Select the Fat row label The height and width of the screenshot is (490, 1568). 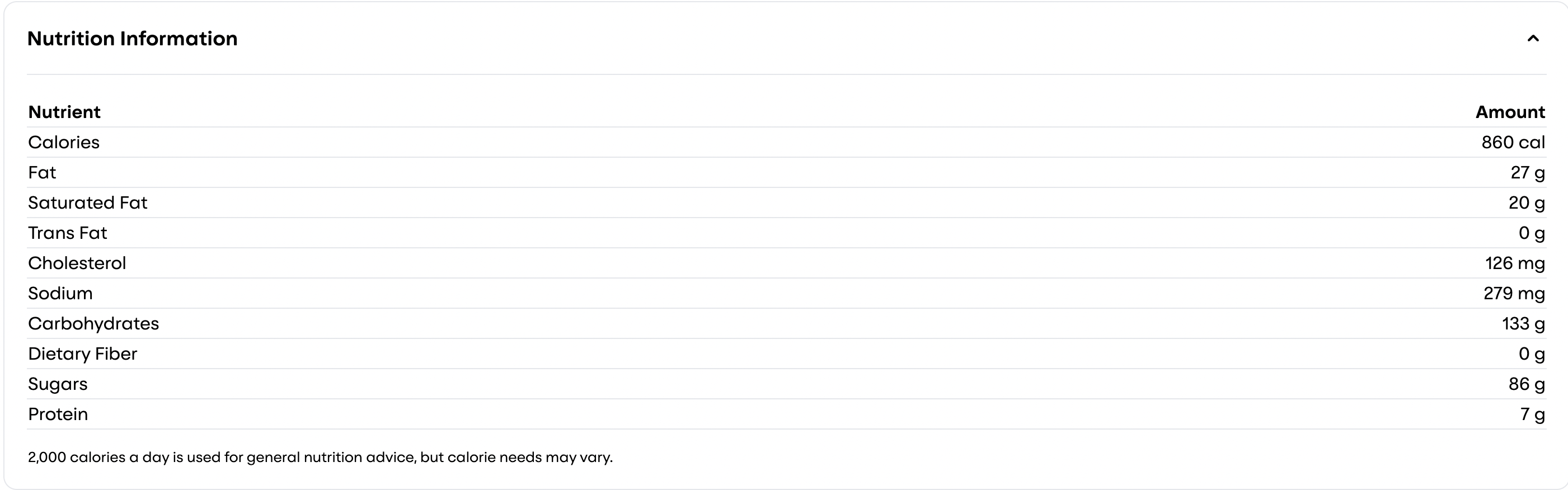(42, 173)
